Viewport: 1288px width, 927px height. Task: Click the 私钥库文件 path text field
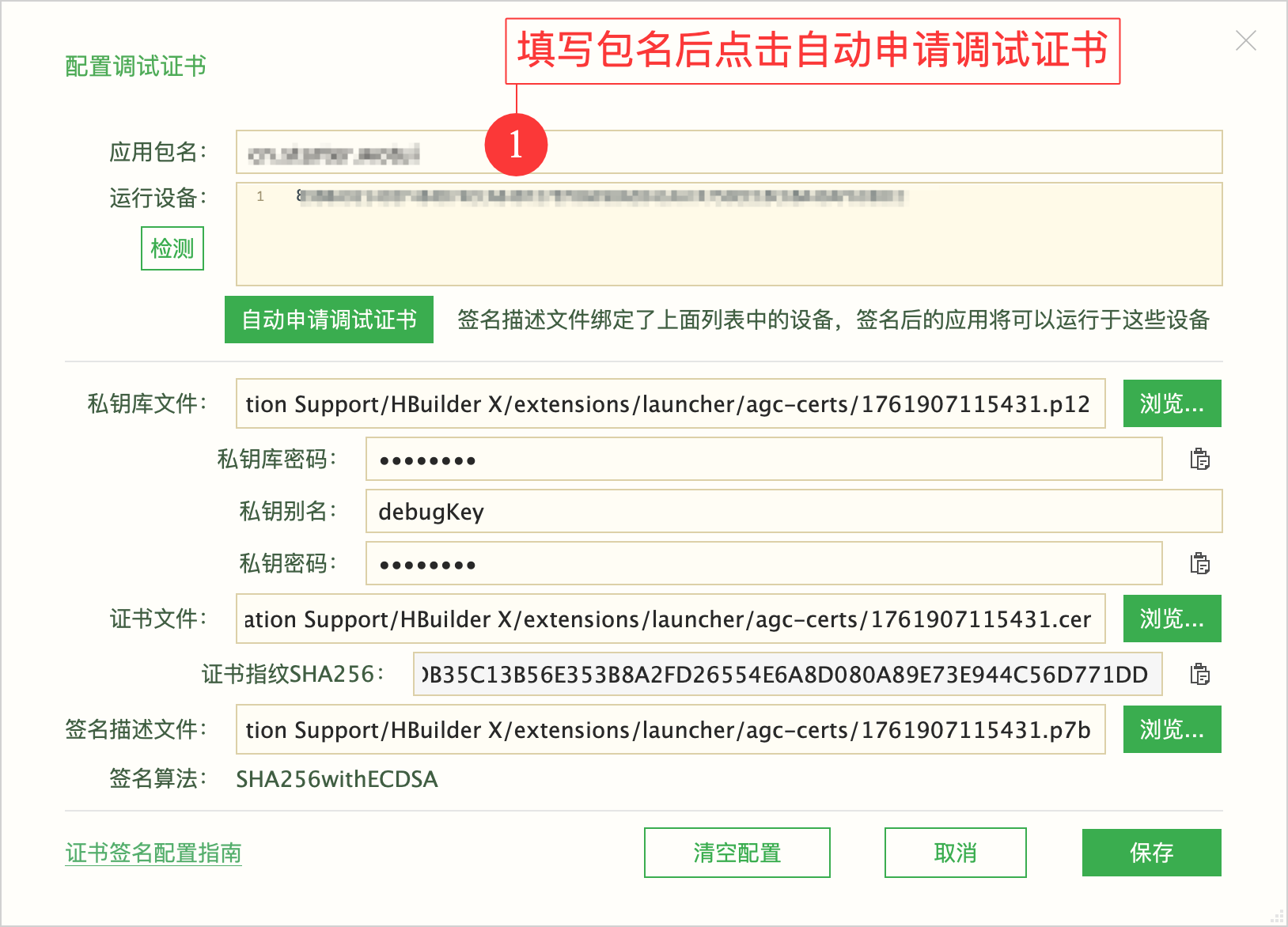669,404
